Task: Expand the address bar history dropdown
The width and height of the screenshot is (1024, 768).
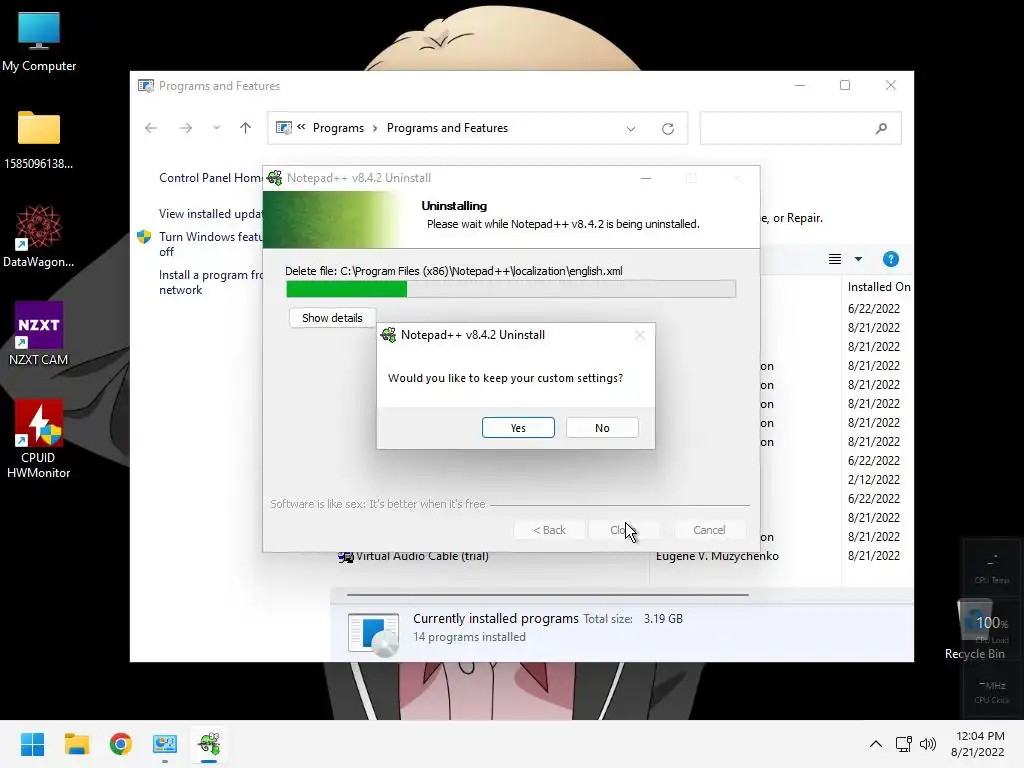Action: pyautogui.click(x=631, y=129)
